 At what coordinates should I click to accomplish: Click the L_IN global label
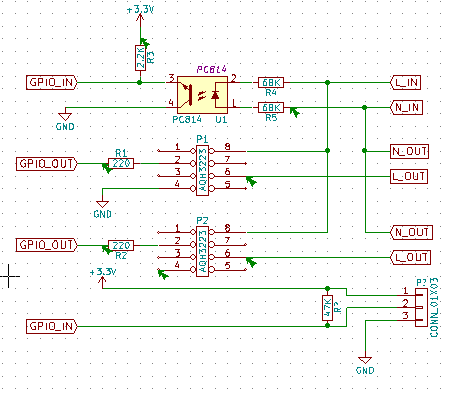pyautogui.click(x=405, y=82)
